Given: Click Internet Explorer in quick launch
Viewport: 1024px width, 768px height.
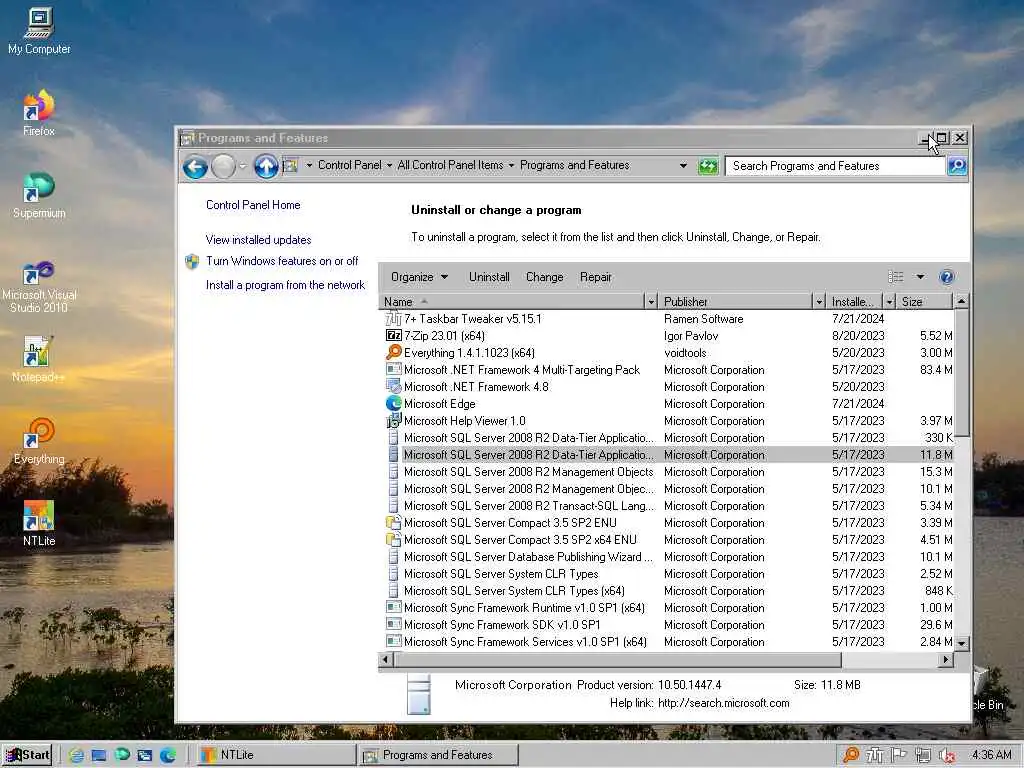Looking at the screenshot, I should tap(76, 755).
